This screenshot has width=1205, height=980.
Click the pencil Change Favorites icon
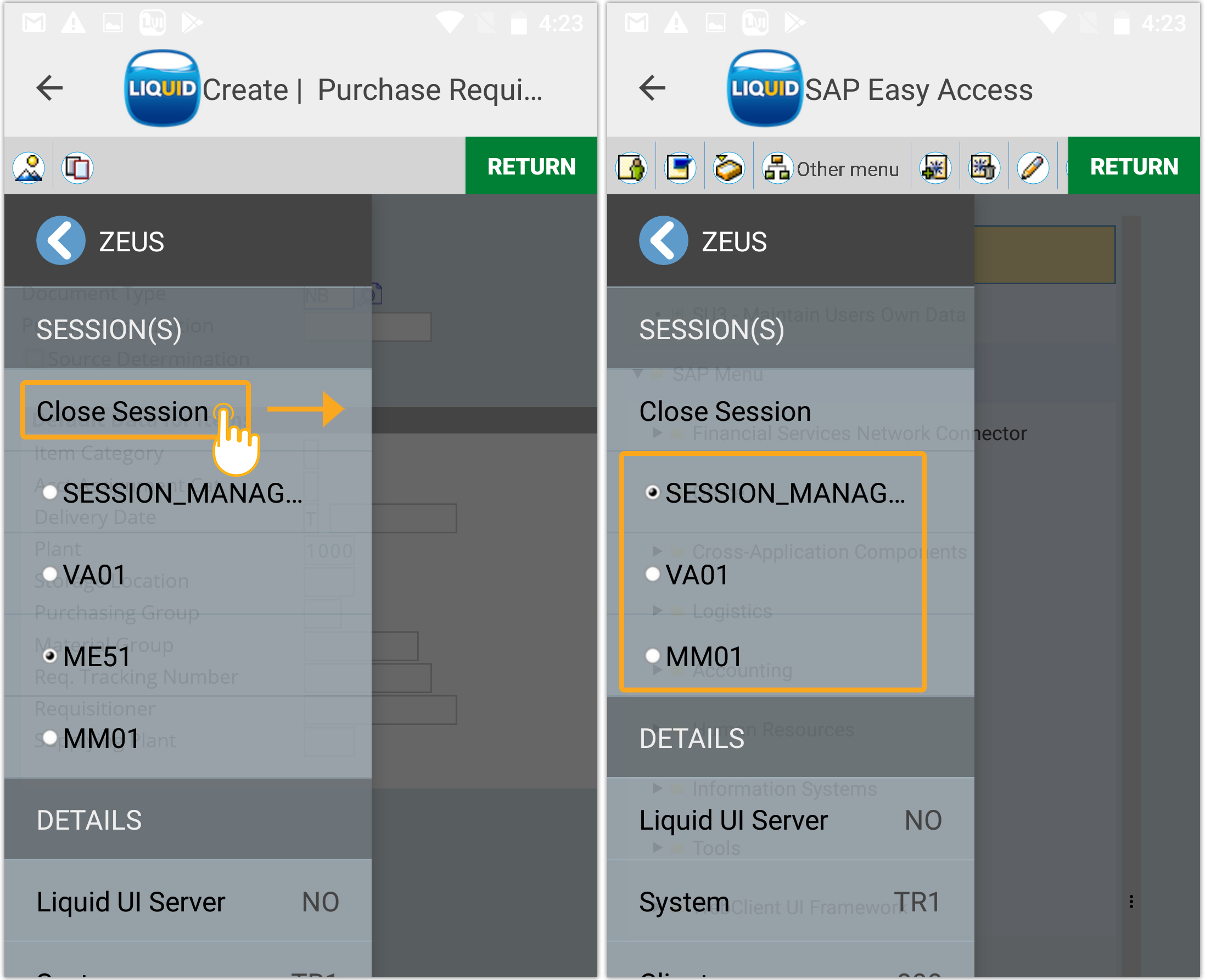pyautogui.click(x=1033, y=168)
